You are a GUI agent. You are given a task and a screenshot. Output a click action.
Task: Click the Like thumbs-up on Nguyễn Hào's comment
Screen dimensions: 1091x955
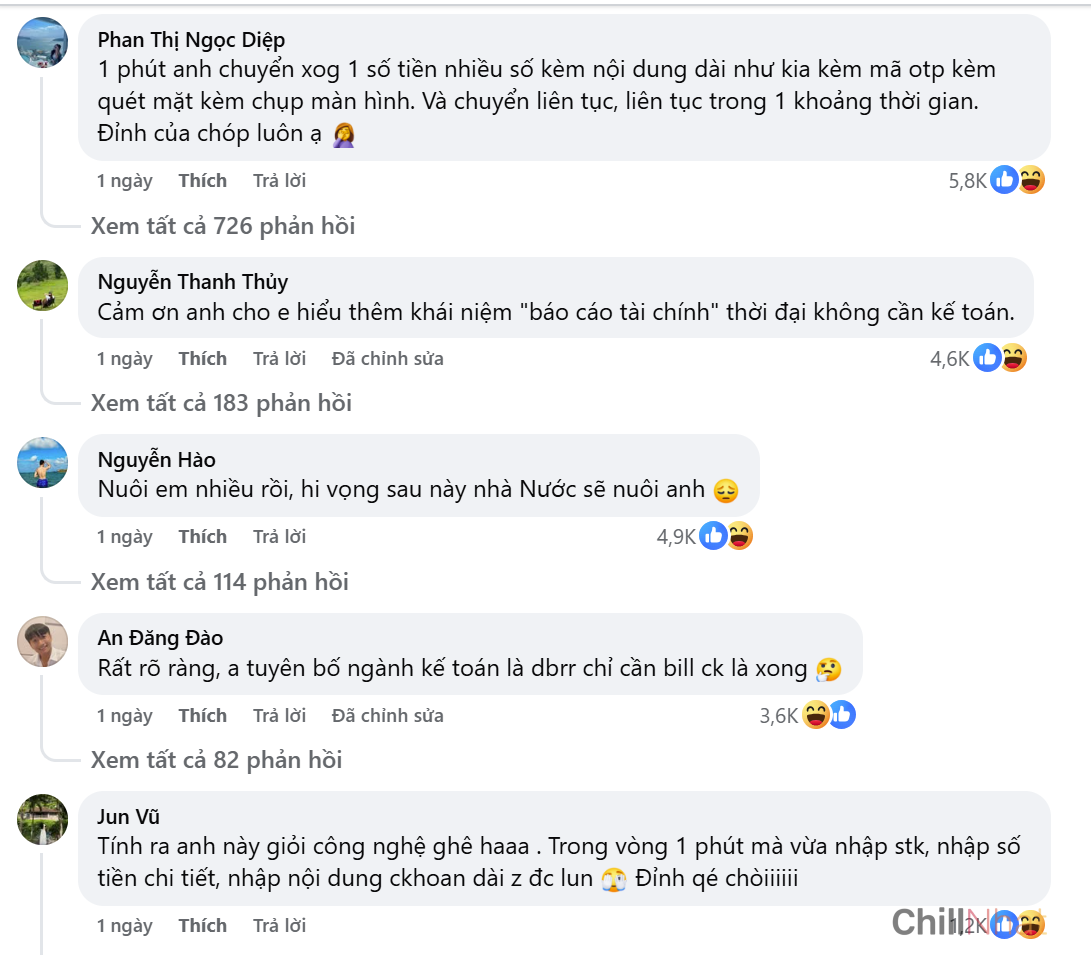[714, 536]
